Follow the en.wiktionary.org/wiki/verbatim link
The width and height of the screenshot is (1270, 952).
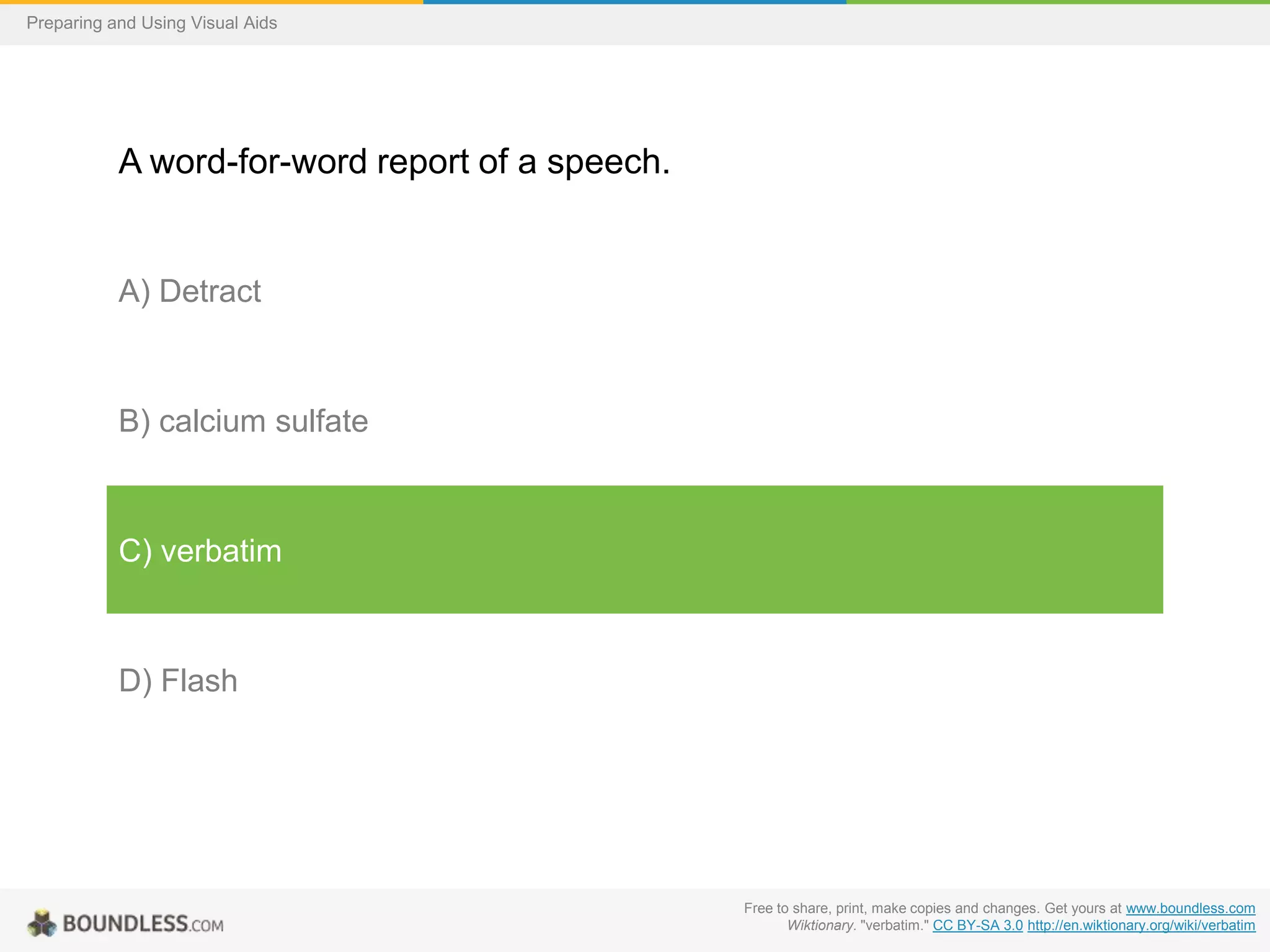(x=1141, y=925)
